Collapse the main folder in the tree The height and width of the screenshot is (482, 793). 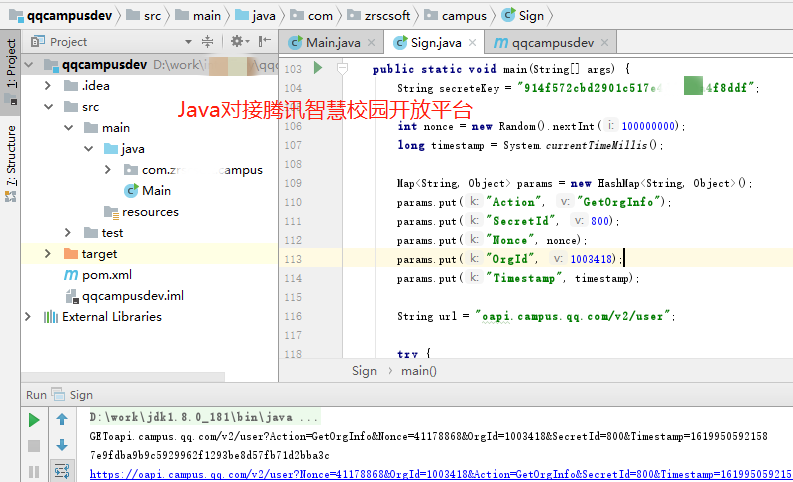click(69, 128)
